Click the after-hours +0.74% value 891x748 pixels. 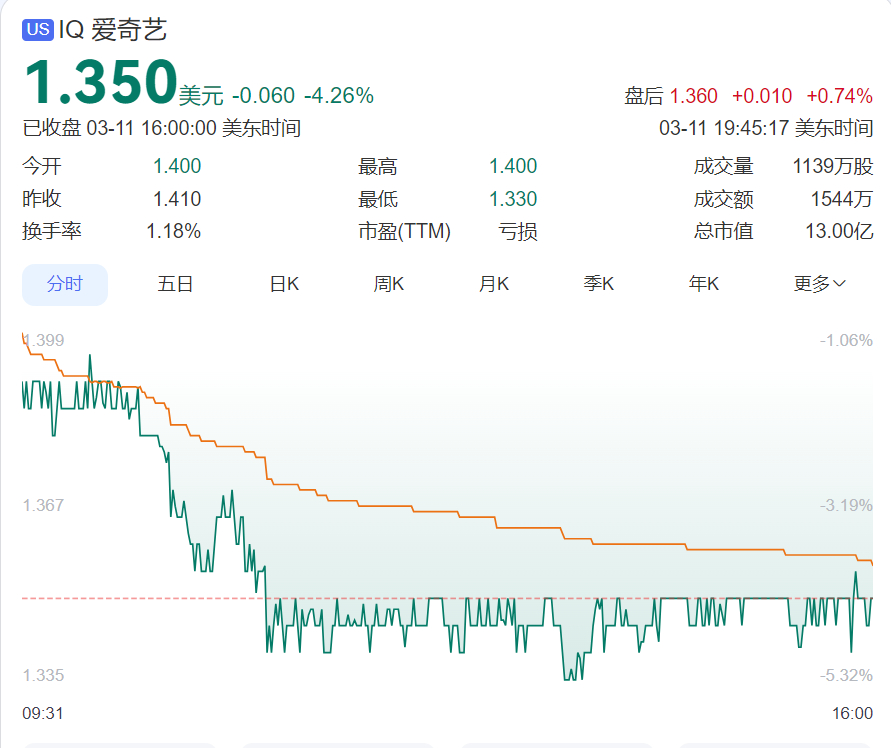click(840, 96)
